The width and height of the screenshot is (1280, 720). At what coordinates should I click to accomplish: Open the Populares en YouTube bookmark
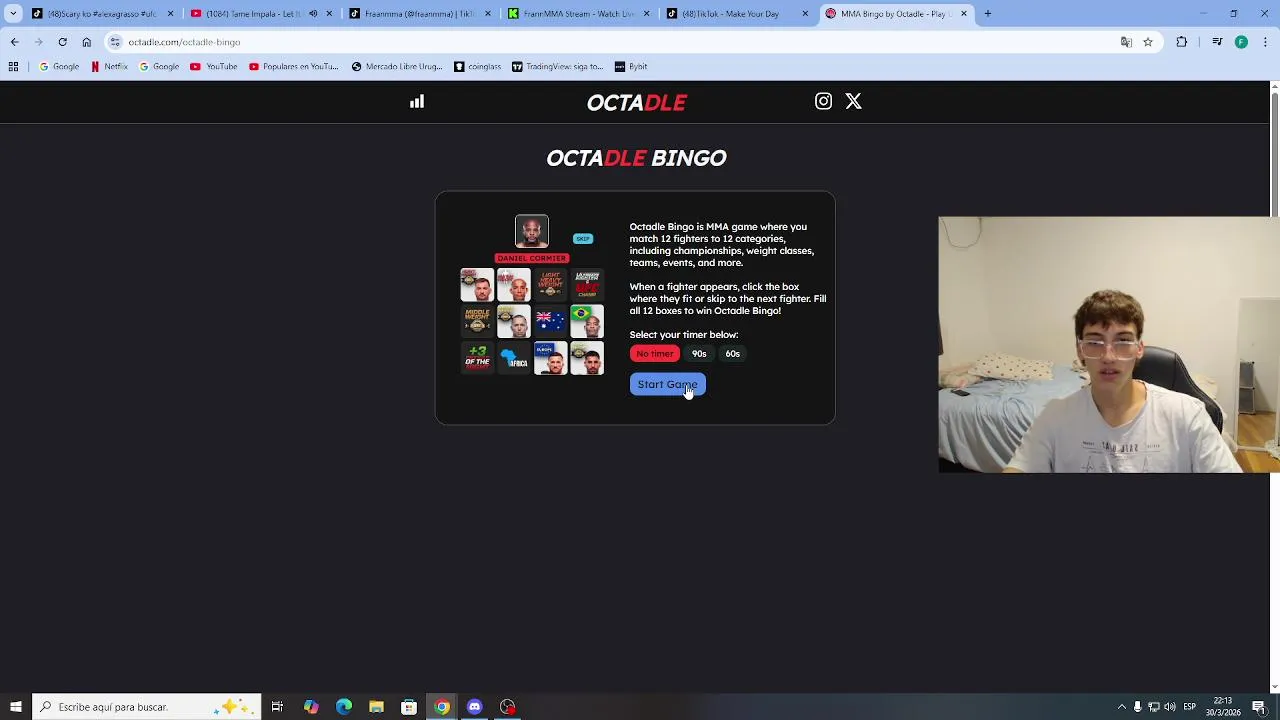tap(293, 66)
